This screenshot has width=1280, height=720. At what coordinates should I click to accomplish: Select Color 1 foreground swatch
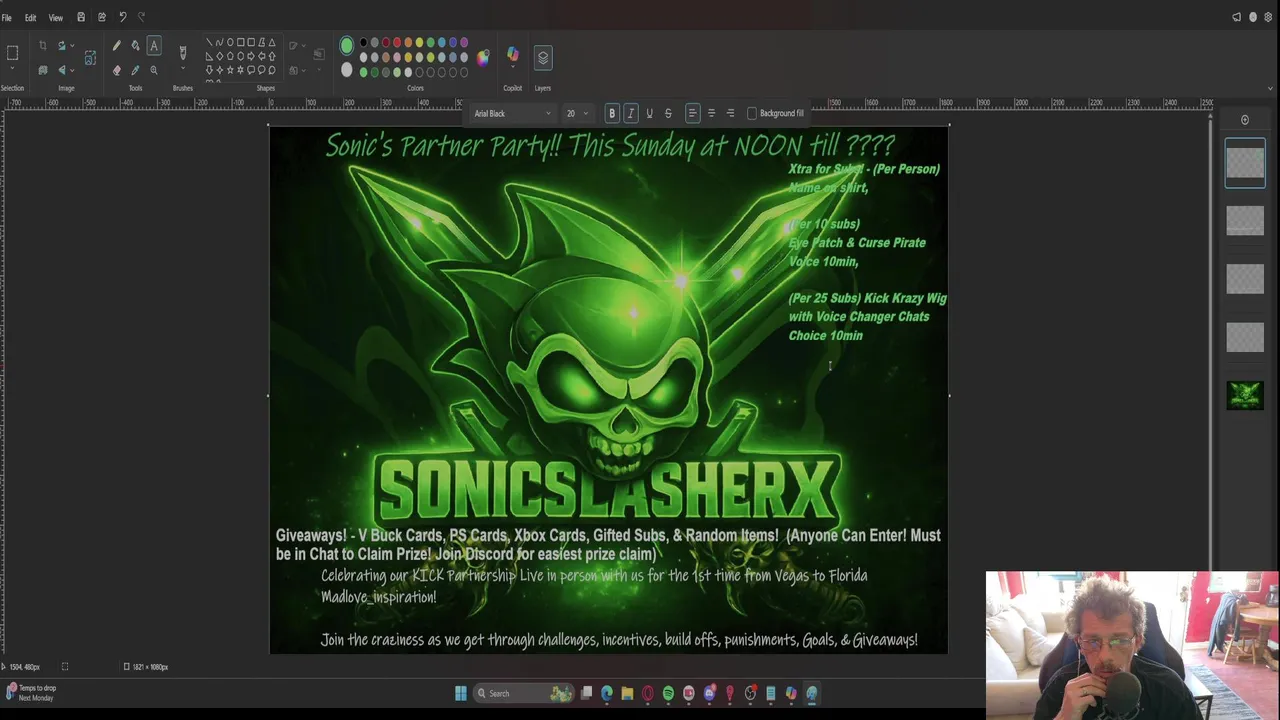(x=346, y=45)
